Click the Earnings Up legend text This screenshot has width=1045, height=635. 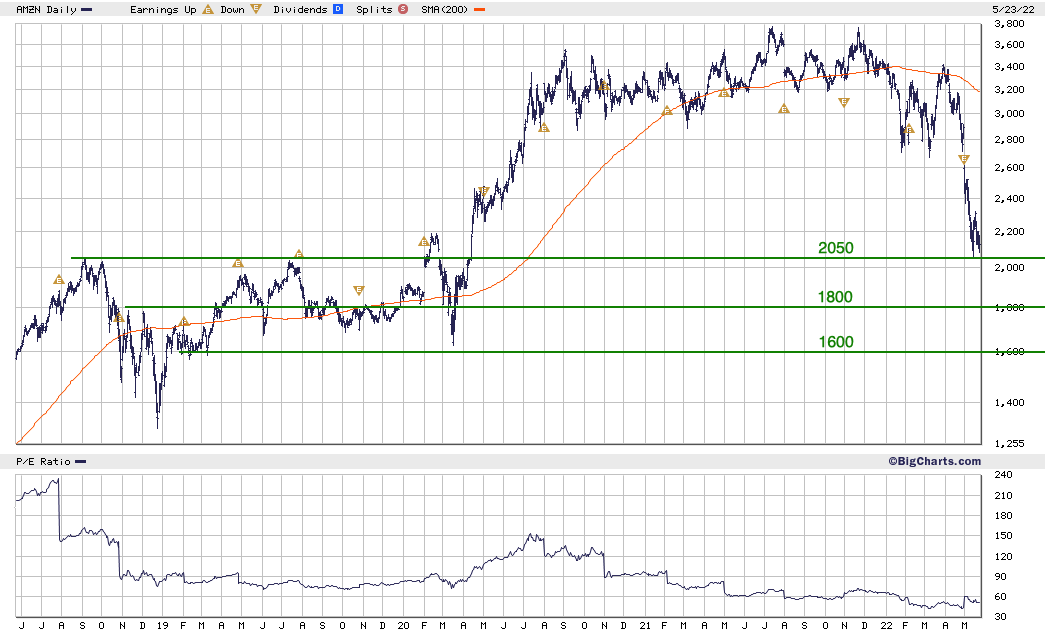163,10
